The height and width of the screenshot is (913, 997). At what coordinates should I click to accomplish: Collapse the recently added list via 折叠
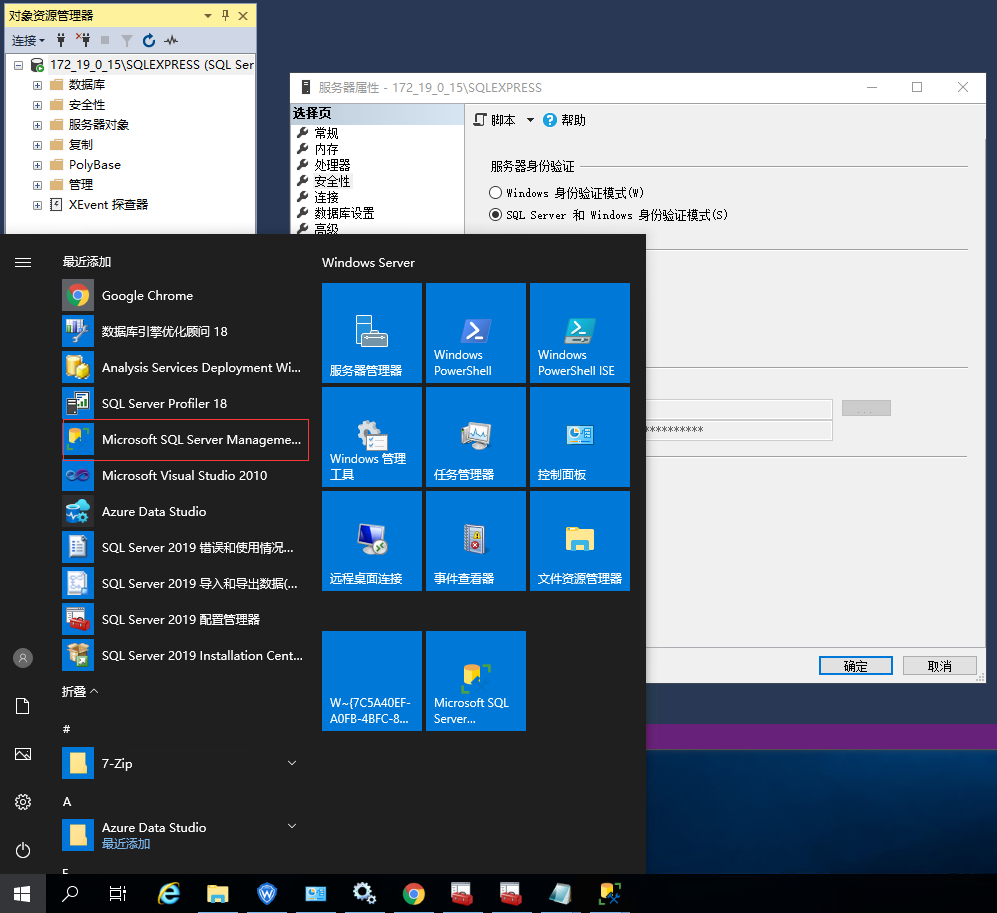click(x=80, y=691)
